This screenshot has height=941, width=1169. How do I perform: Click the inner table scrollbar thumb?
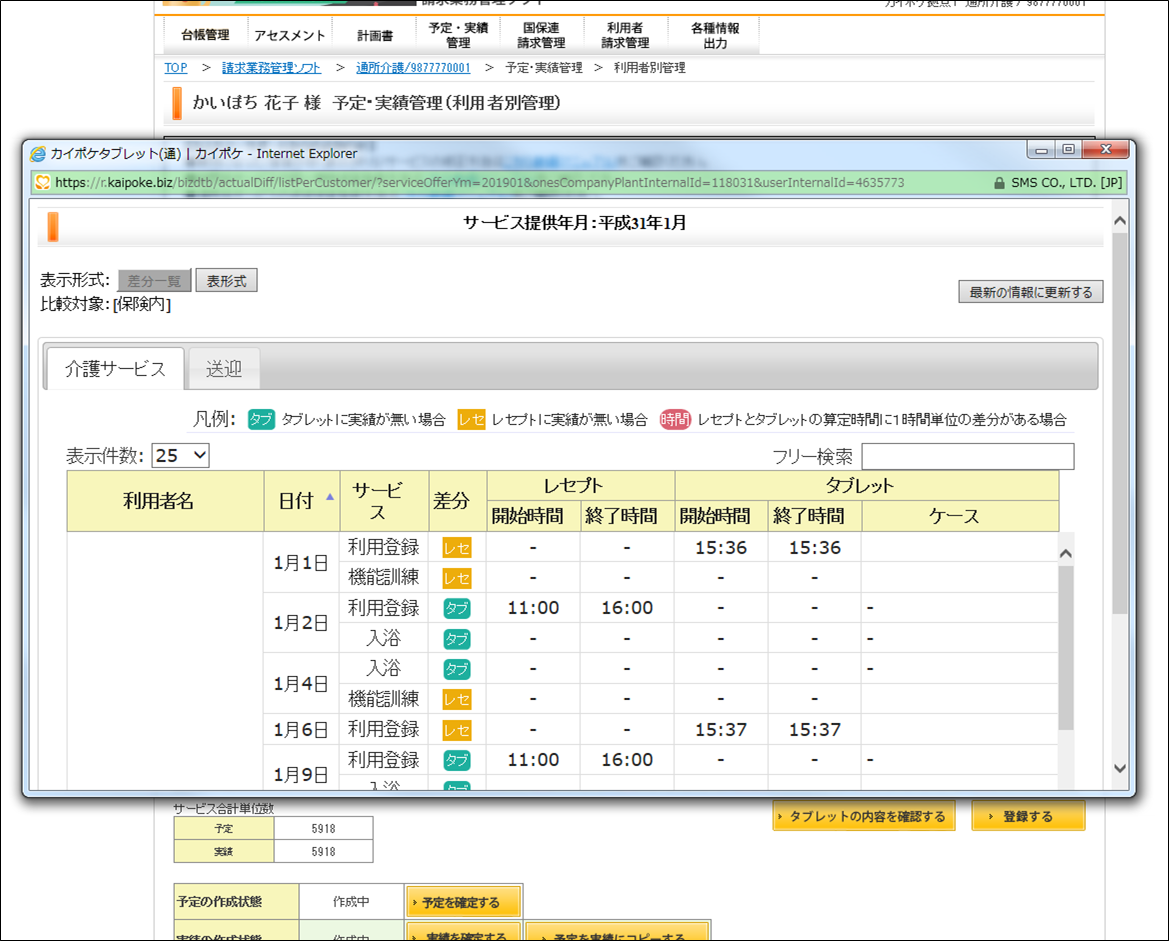coord(1066,647)
